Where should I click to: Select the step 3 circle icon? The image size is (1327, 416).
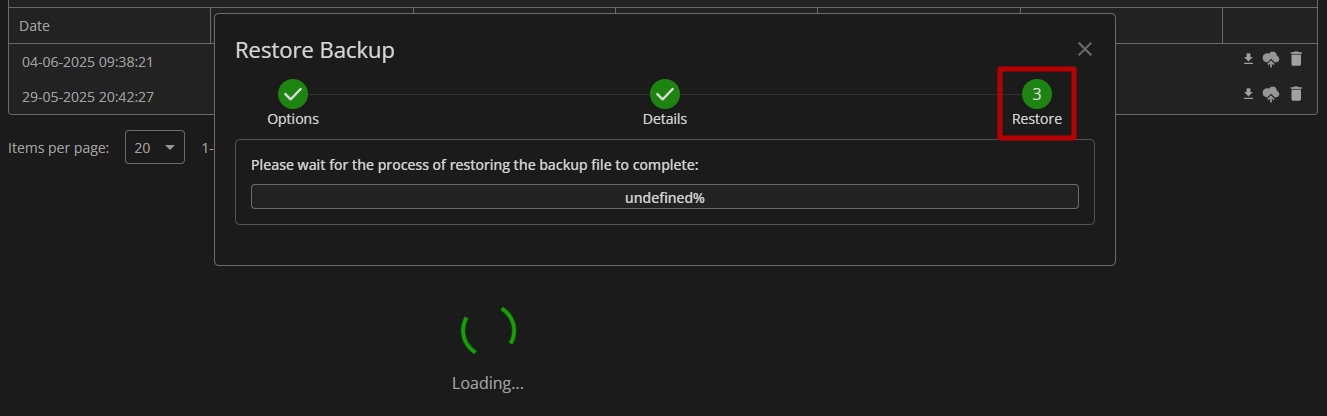(x=1037, y=94)
